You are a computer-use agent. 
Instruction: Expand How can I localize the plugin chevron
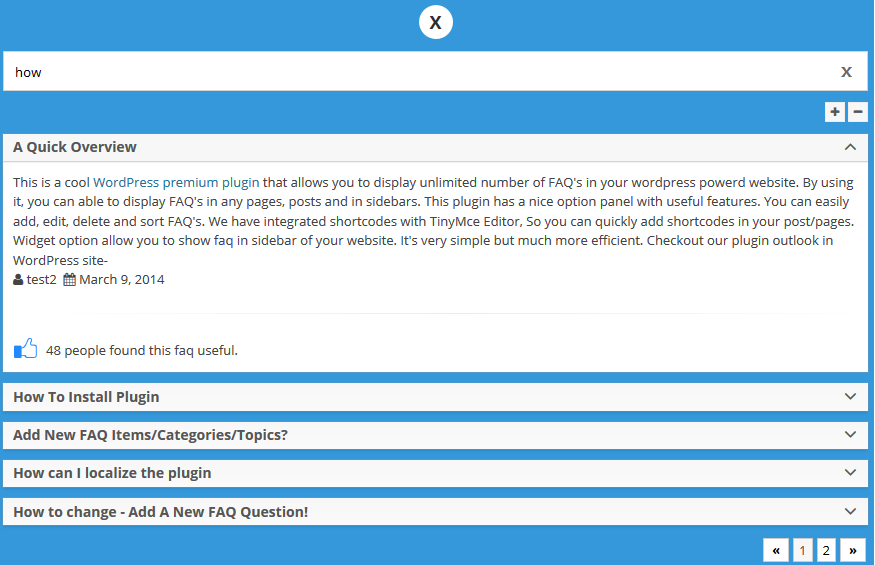pyautogui.click(x=850, y=472)
